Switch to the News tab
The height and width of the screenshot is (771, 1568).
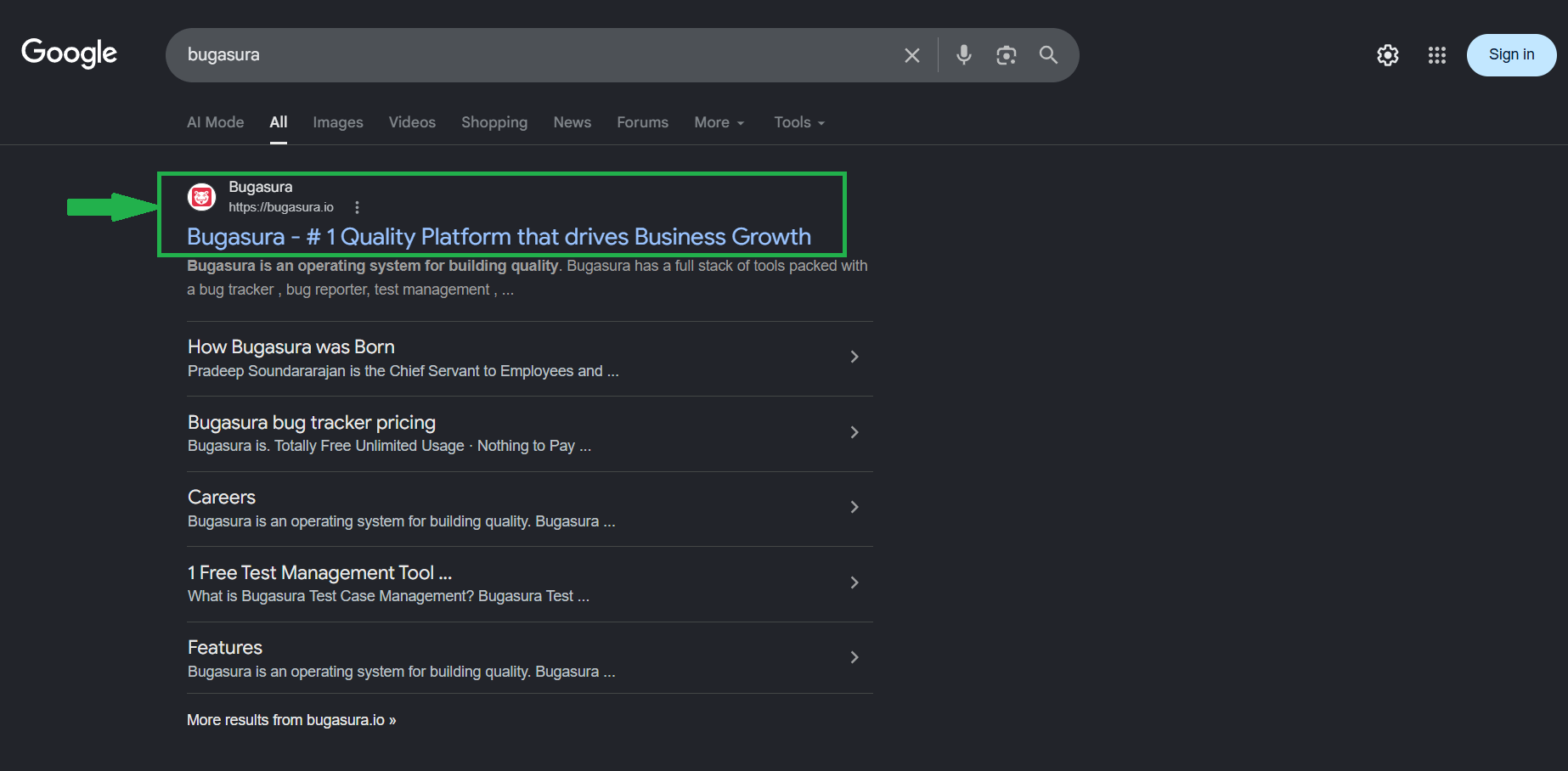[572, 122]
